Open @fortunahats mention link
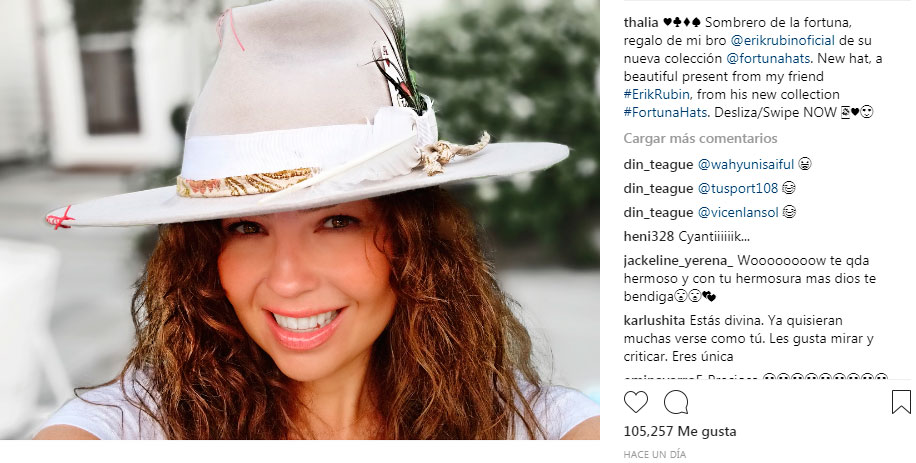The height and width of the screenshot is (463, 916). 768,58
